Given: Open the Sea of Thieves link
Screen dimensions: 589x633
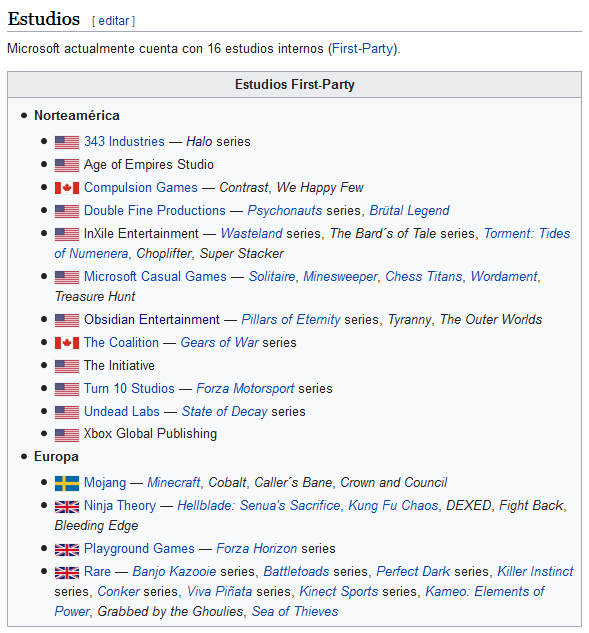Looking at the screenshot, I should (x=295, y=611).
